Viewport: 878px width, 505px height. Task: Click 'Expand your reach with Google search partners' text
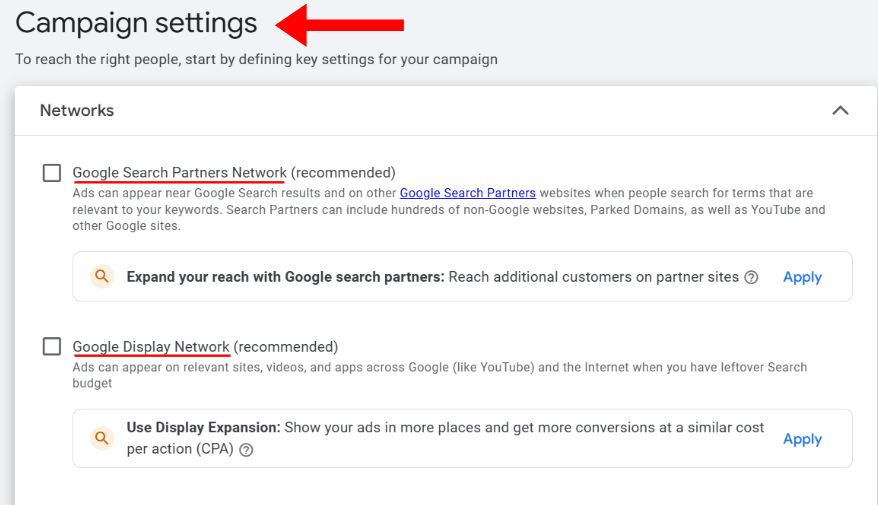[286, 277]
